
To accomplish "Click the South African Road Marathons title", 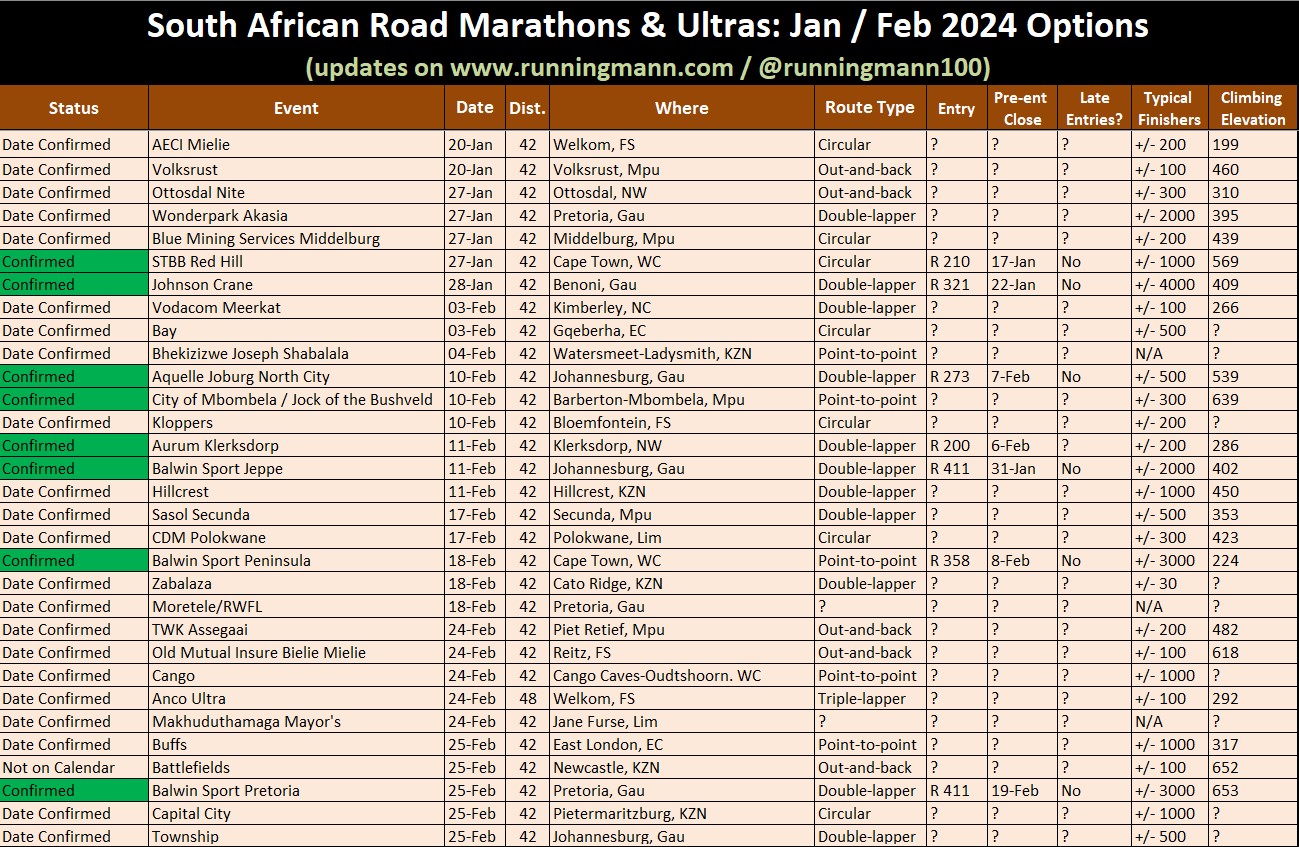I will (648, 25).
